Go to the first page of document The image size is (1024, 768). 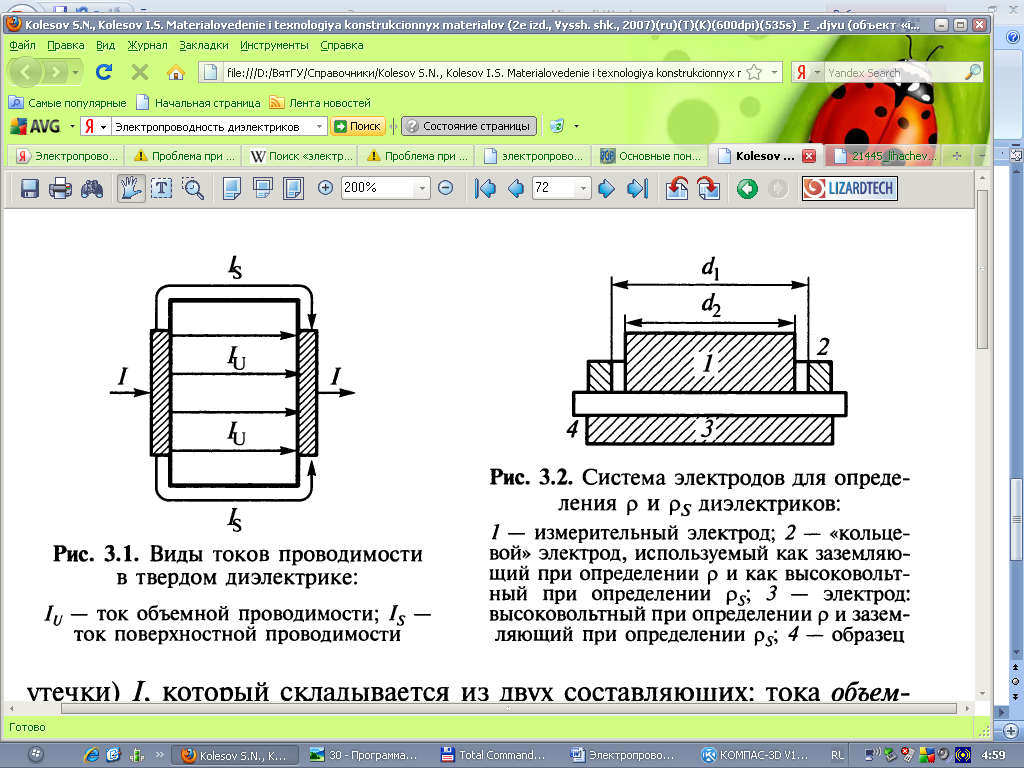(485, 189)
